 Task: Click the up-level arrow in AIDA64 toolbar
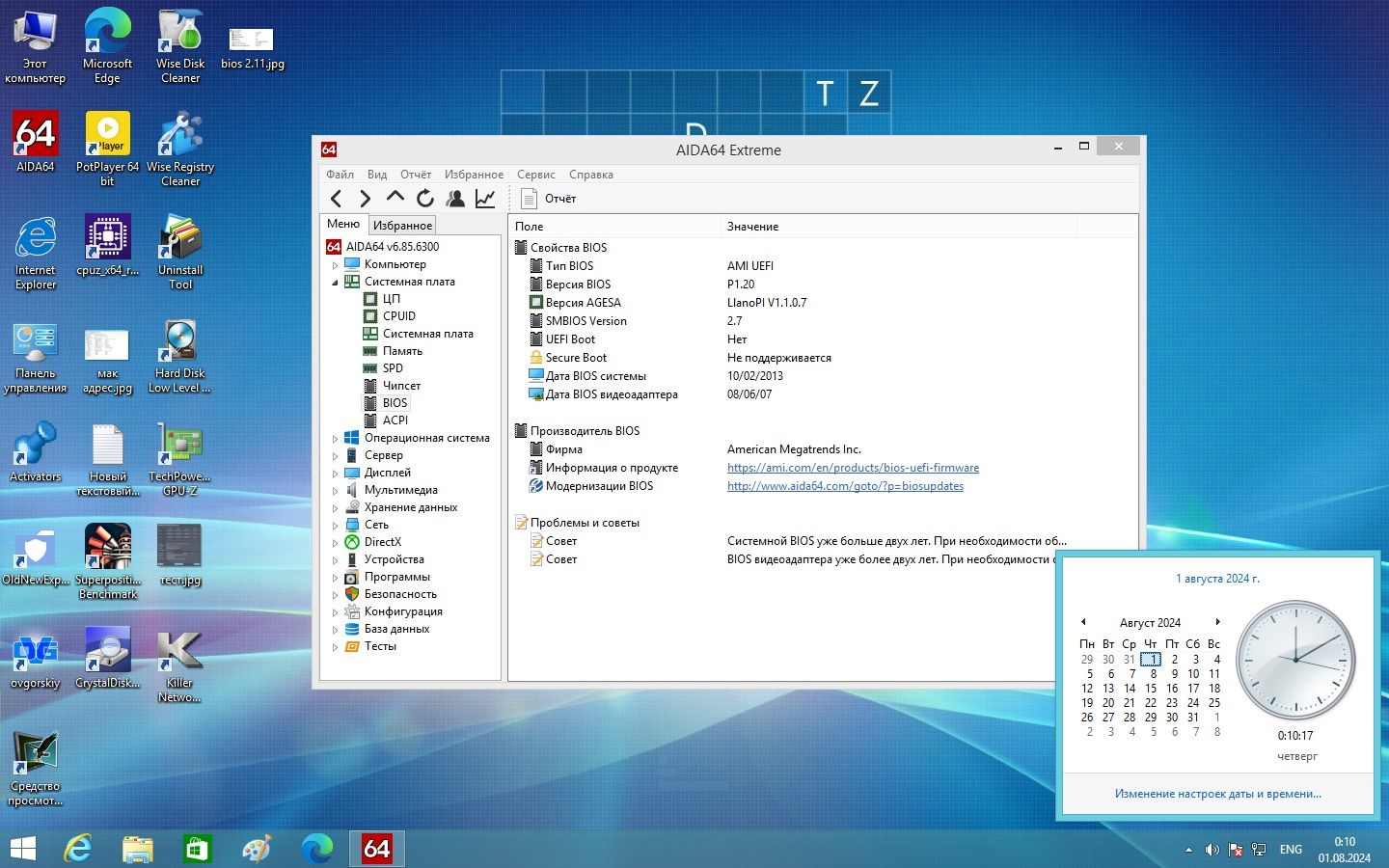pos(395,197)
